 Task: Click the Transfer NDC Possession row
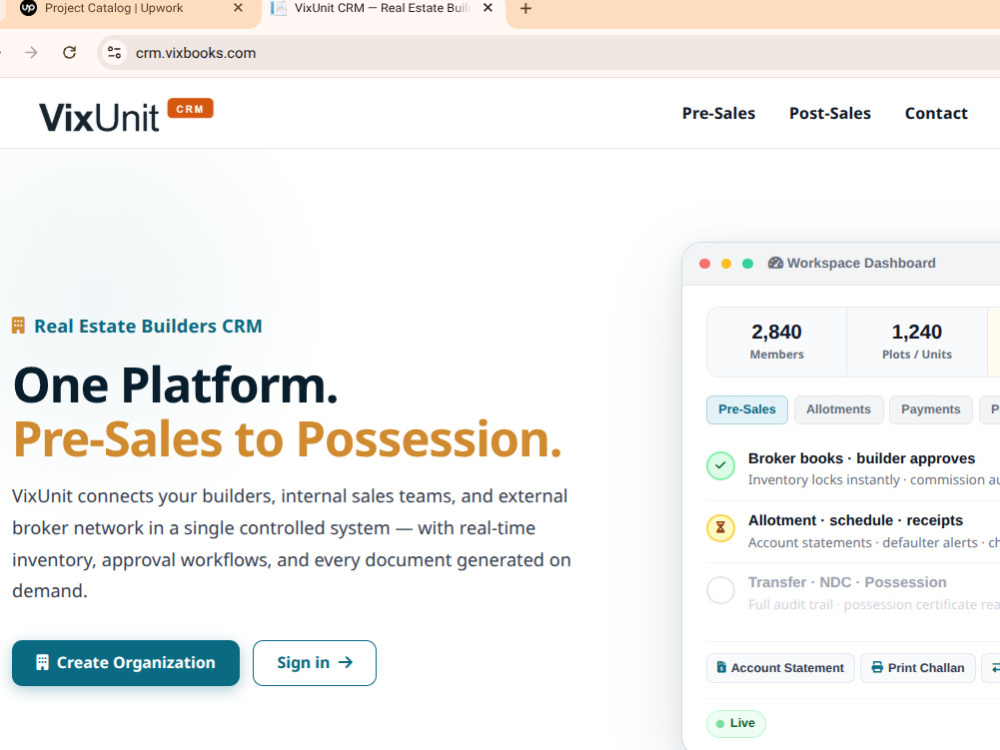point(853,592)
